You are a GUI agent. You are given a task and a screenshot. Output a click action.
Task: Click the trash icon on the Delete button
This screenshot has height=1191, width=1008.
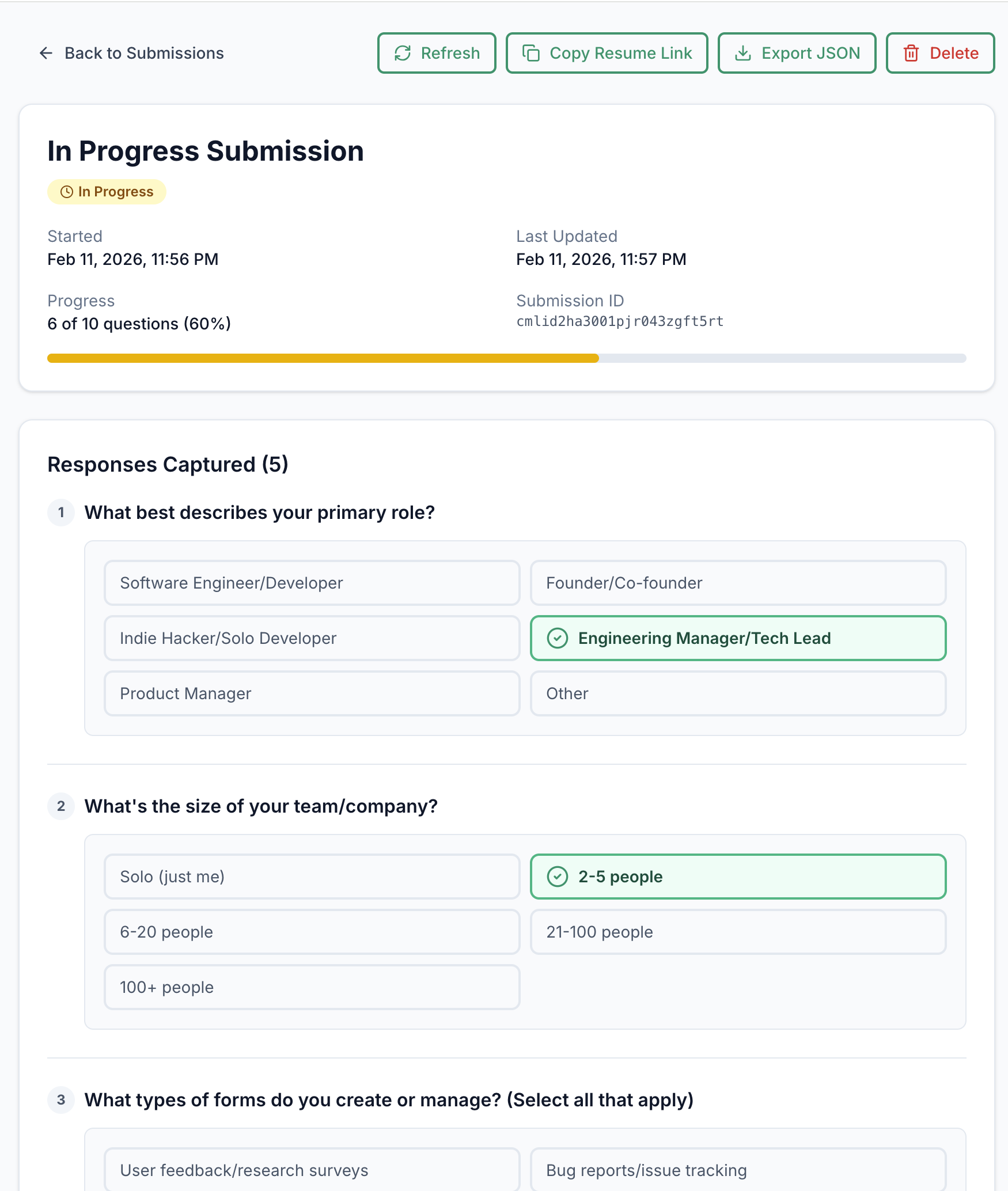point(912,53)
